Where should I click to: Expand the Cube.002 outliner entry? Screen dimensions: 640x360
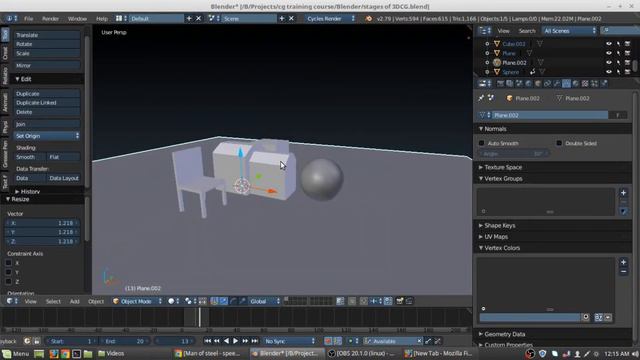pos(487,44)
